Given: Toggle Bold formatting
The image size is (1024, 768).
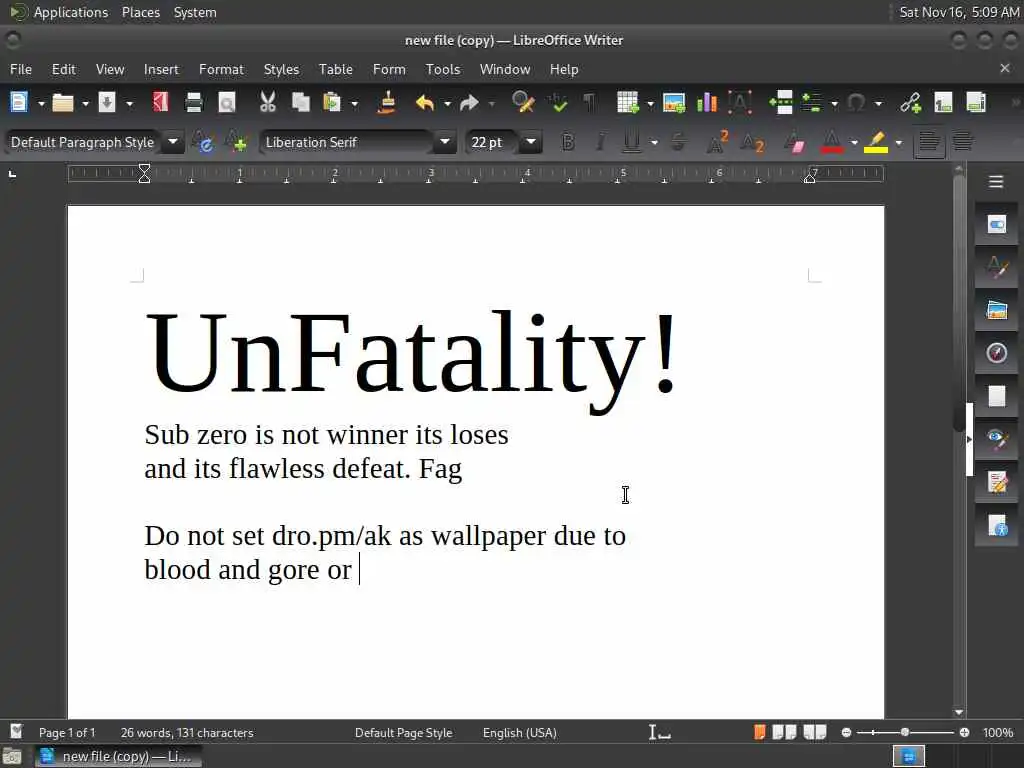Looking at the screenshot, I should click(x=568, y=142).
